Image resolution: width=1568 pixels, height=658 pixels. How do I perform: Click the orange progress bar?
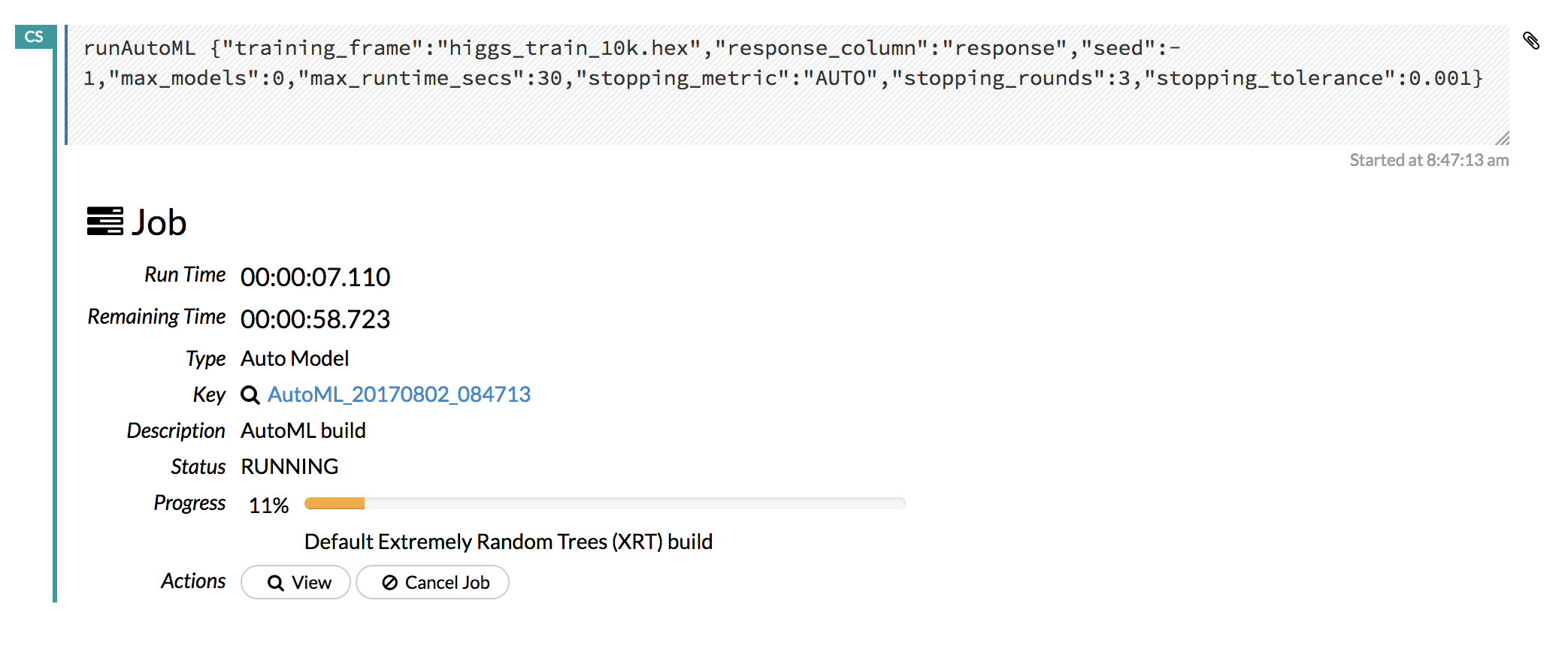[x=334, y=503]
